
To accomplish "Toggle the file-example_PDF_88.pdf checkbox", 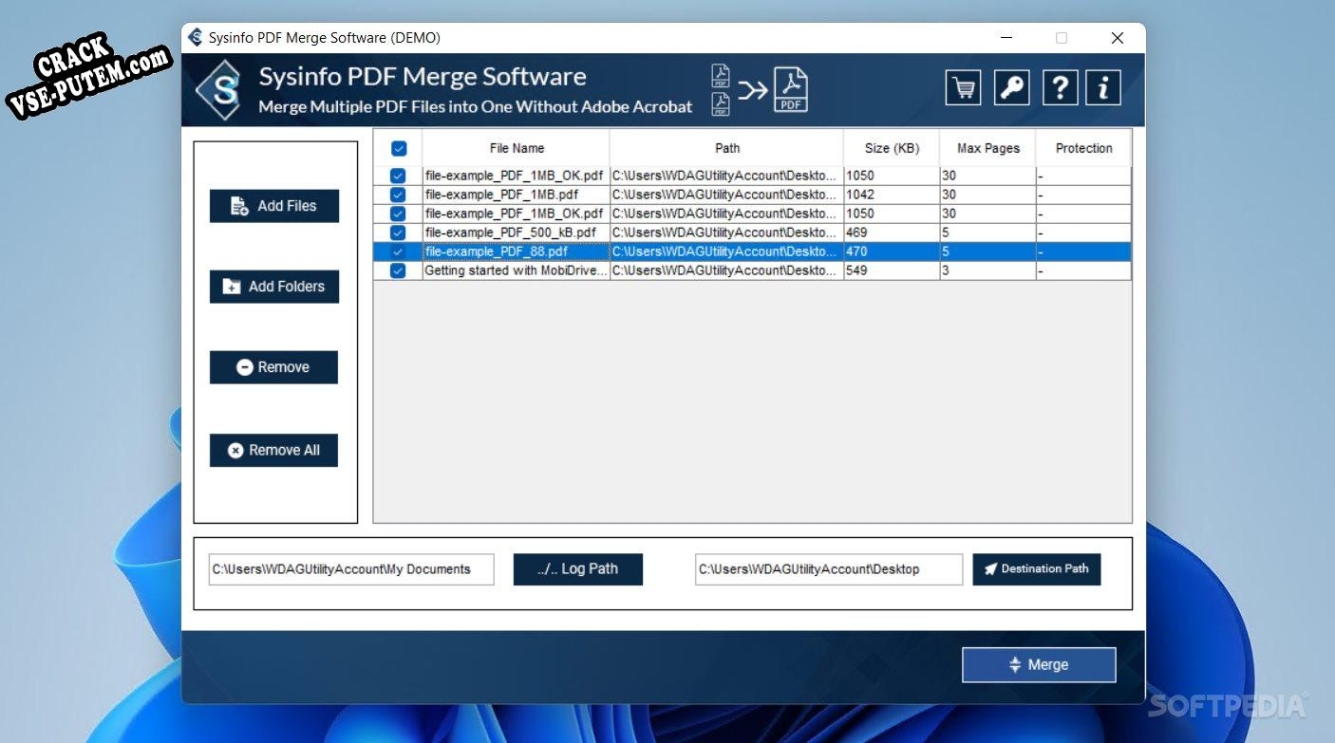I will (x=398, y=252).
